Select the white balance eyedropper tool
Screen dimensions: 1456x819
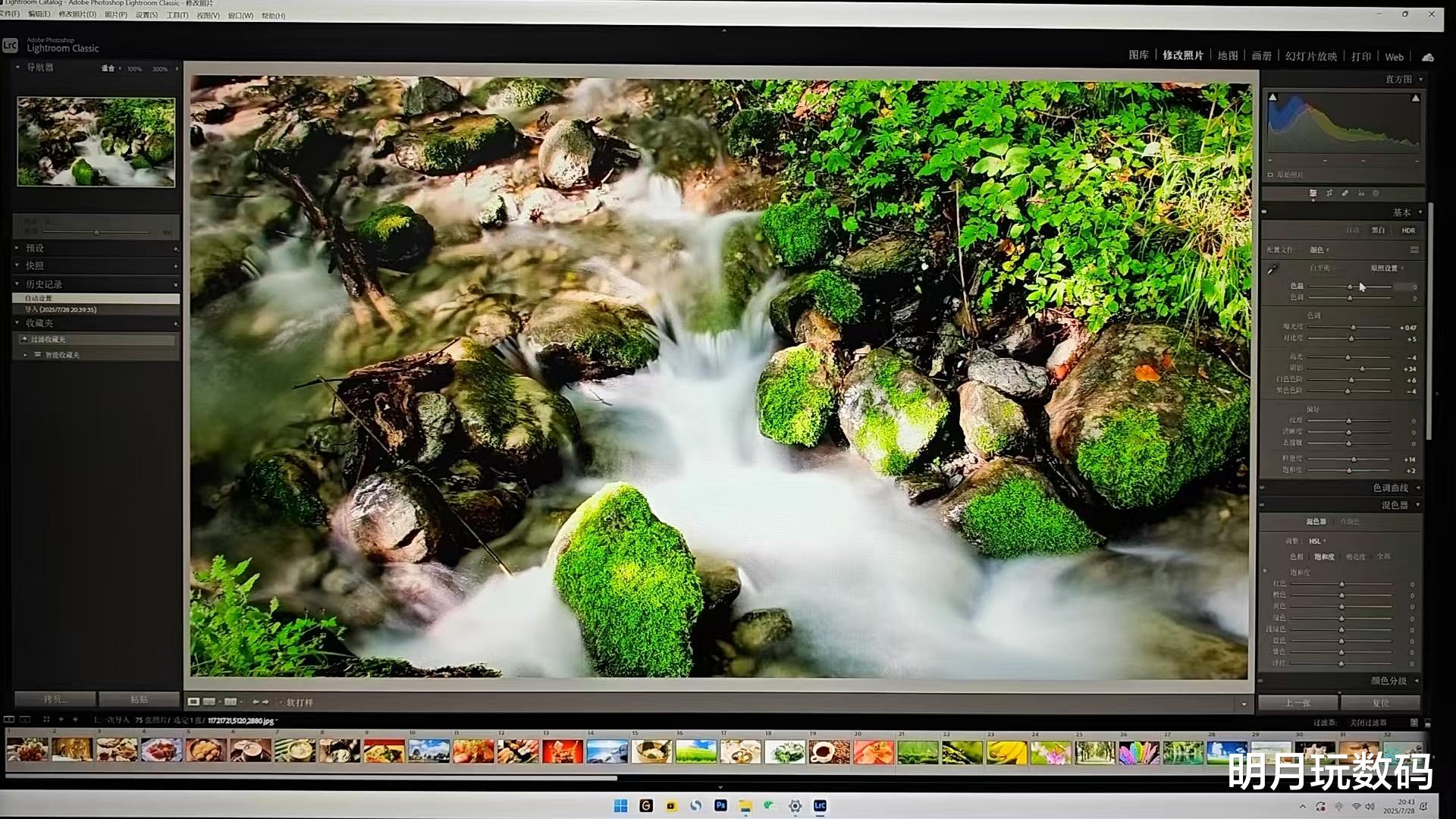click(x=1272, y=268)
